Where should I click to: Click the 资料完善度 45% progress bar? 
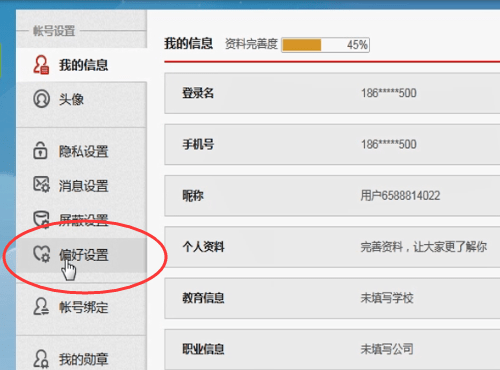pos(325,45)
